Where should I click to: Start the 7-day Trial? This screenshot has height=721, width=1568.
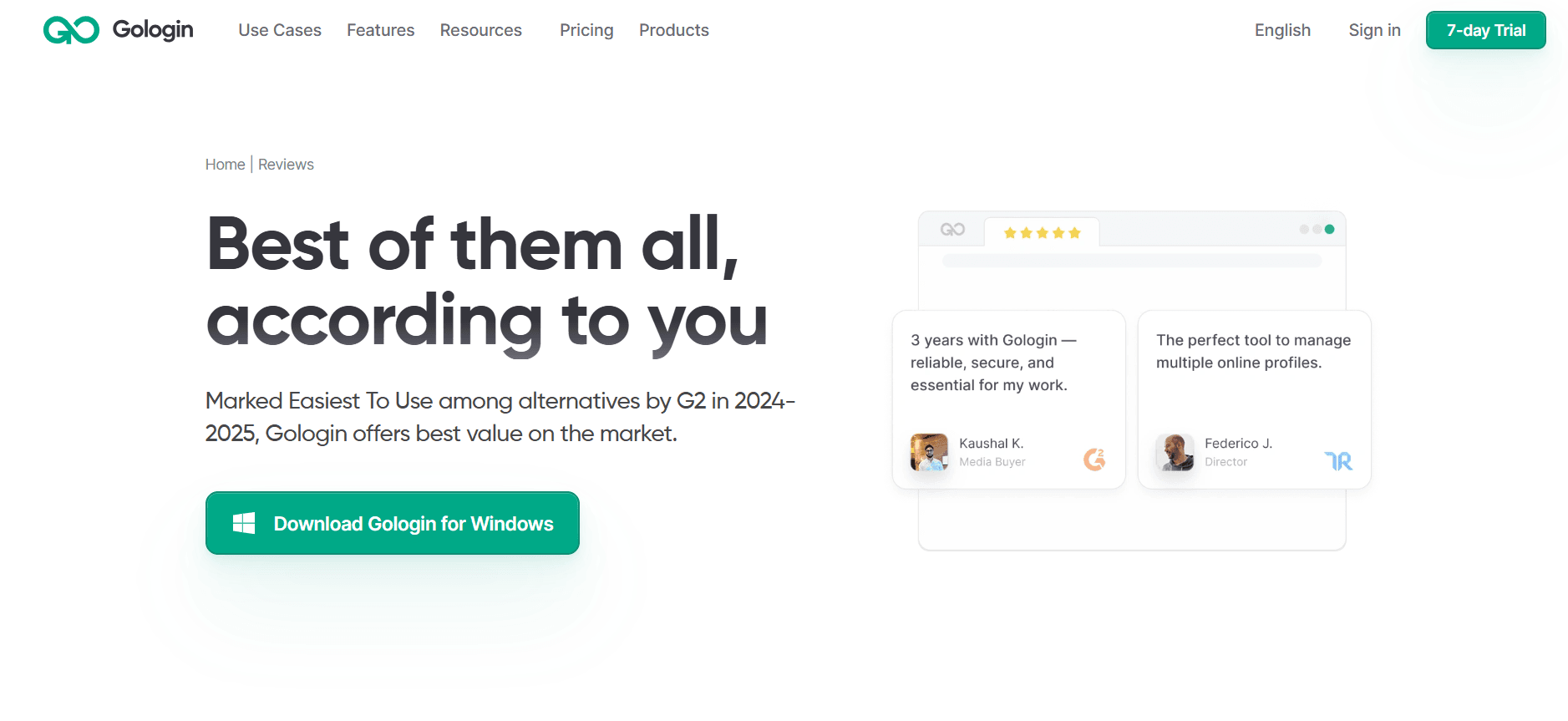(x=1485, y=30)
